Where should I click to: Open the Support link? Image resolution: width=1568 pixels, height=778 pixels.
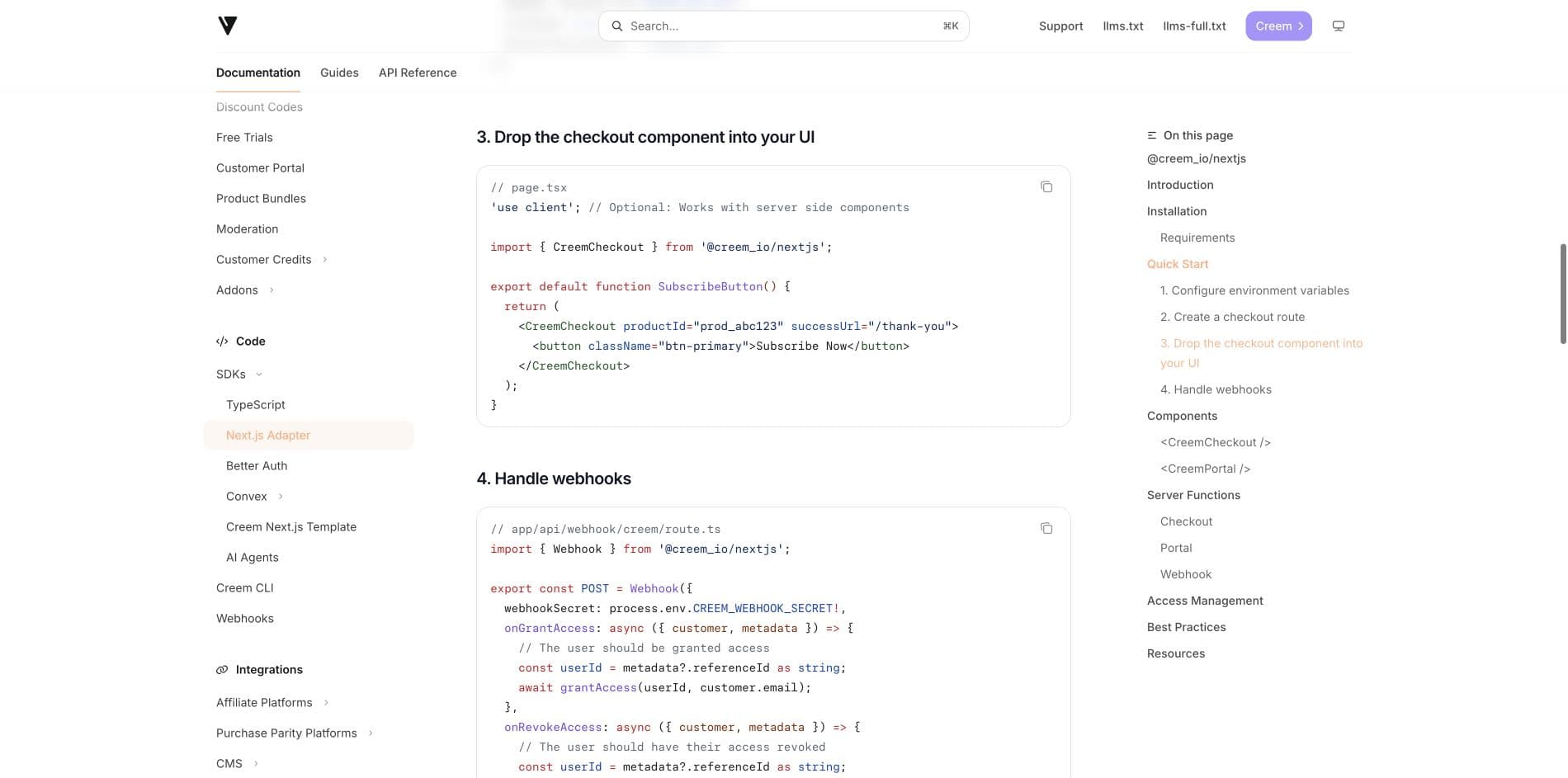pos(1060,26)
